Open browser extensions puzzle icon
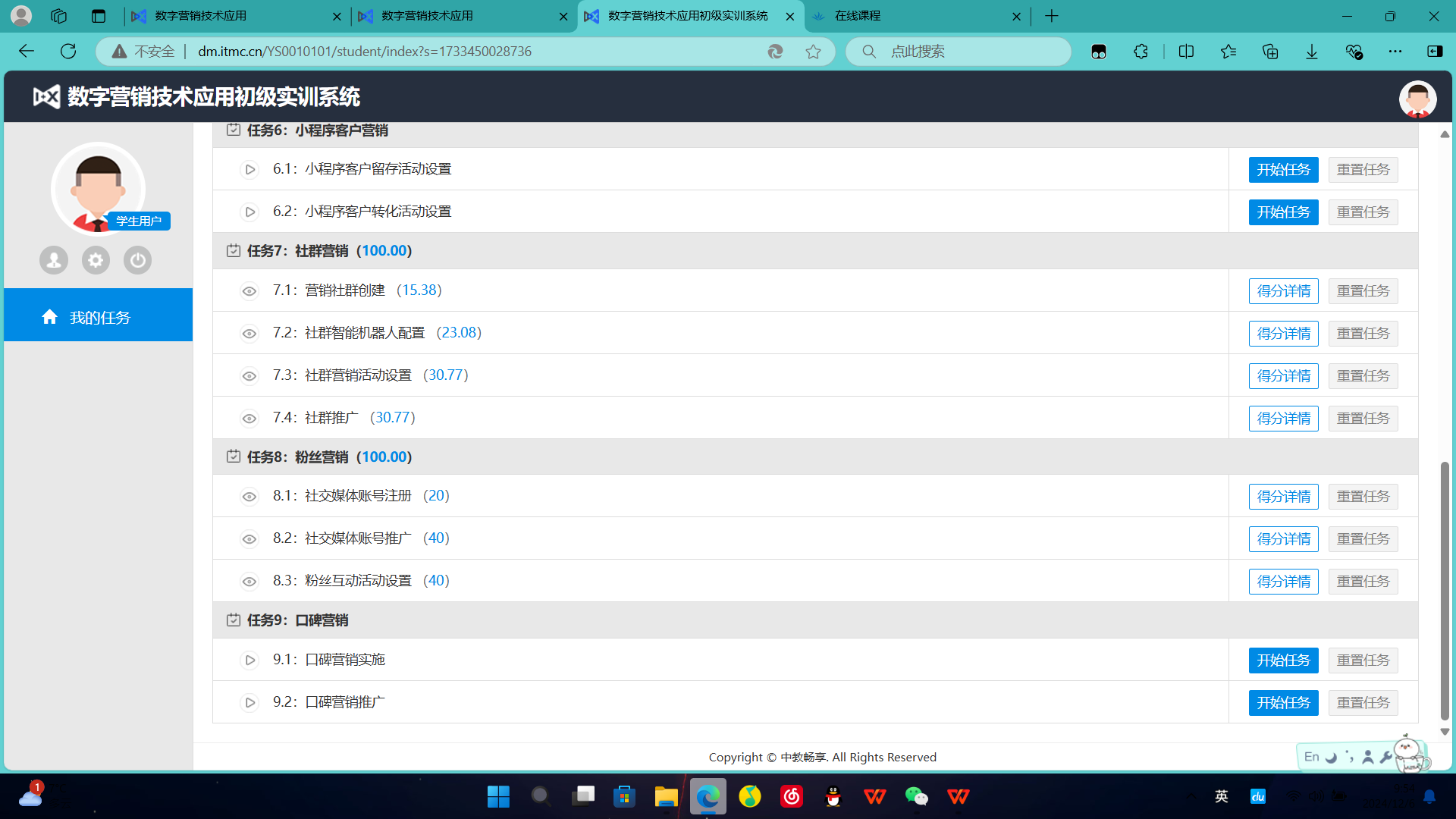The image size is (1456, 819). [1141, 52]
